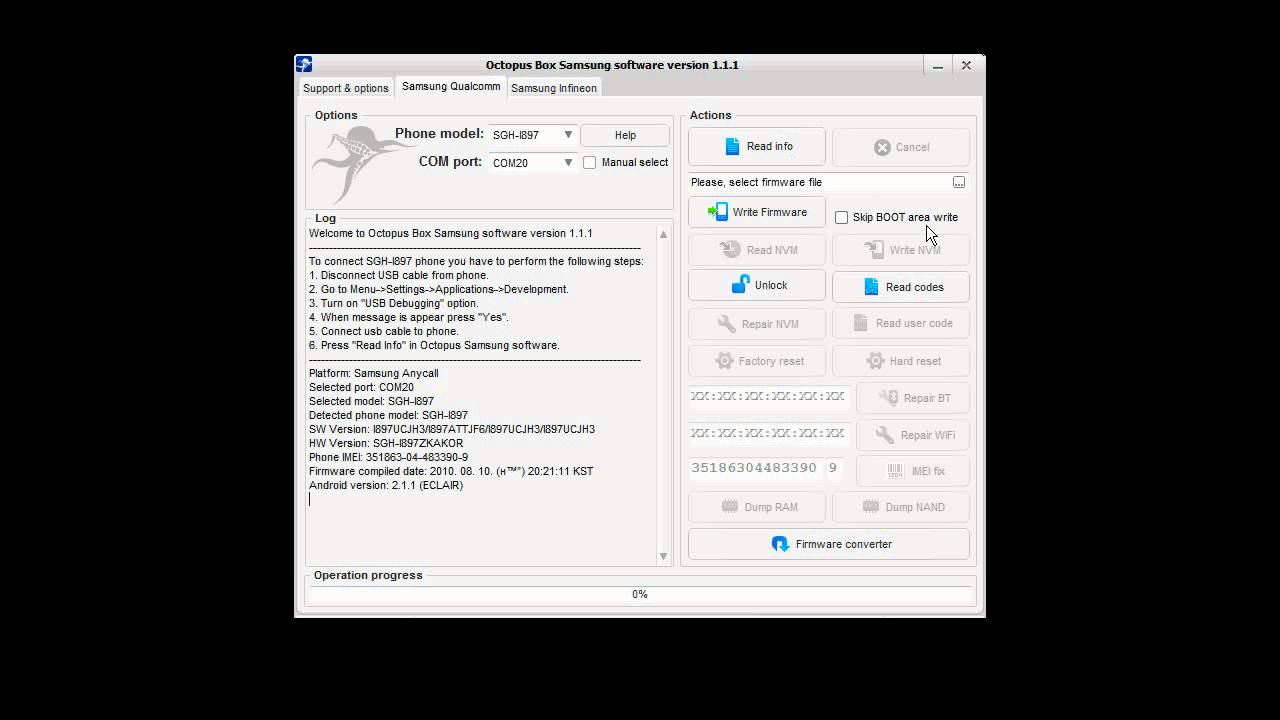Click Read codes button label
1280x720 pixels.
(x=915, y=287)
